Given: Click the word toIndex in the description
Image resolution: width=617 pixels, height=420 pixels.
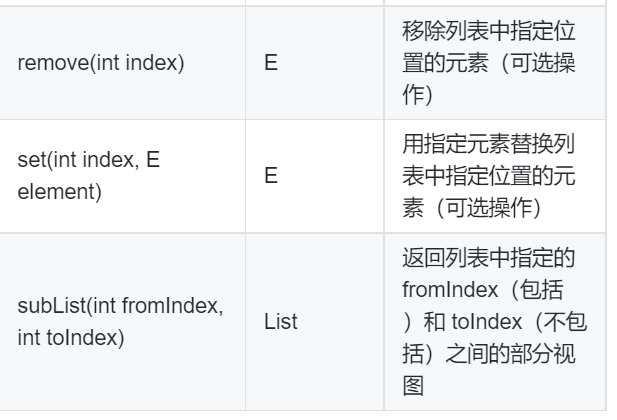Looking at the screenshot, I should click(487, 322).
